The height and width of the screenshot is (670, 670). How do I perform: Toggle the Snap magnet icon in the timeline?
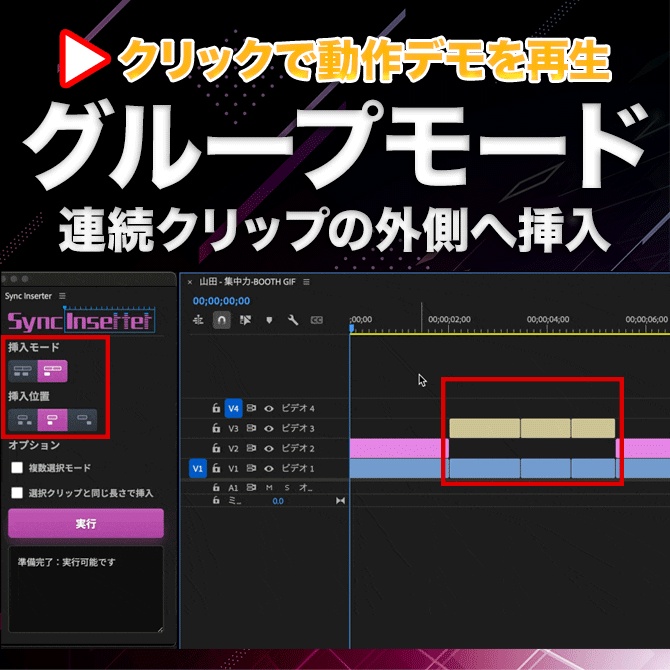(x=222, y=320)
